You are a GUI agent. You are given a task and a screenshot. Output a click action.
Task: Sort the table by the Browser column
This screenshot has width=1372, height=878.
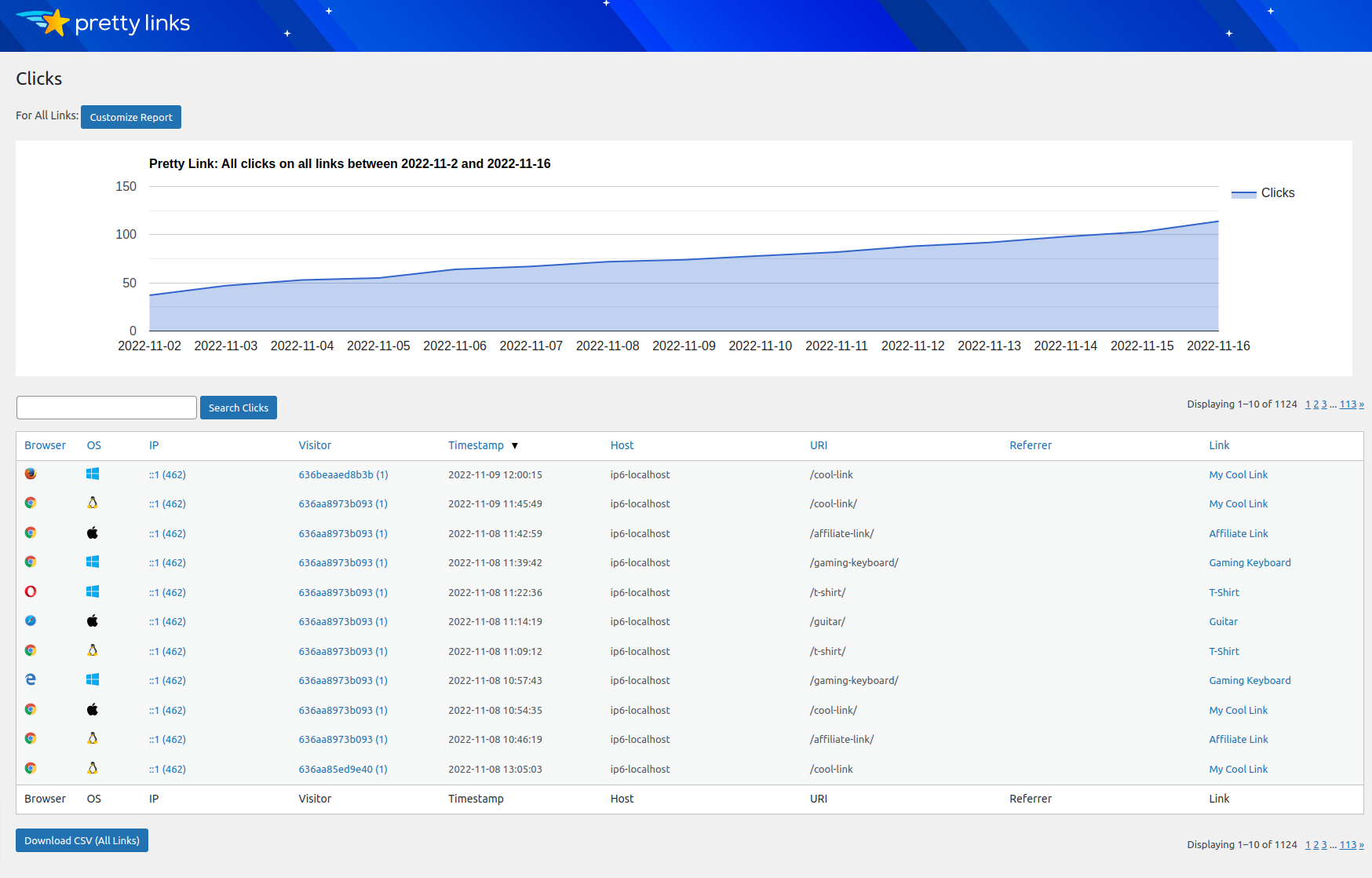[x=45, y=445]
